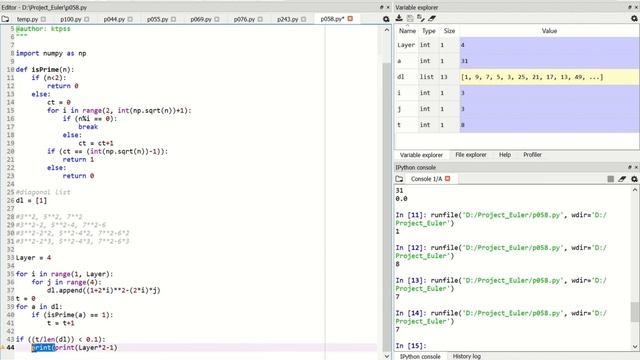Select the variable i row
Image resolution: width=640 pixels, height=360 pixels.
517,93
